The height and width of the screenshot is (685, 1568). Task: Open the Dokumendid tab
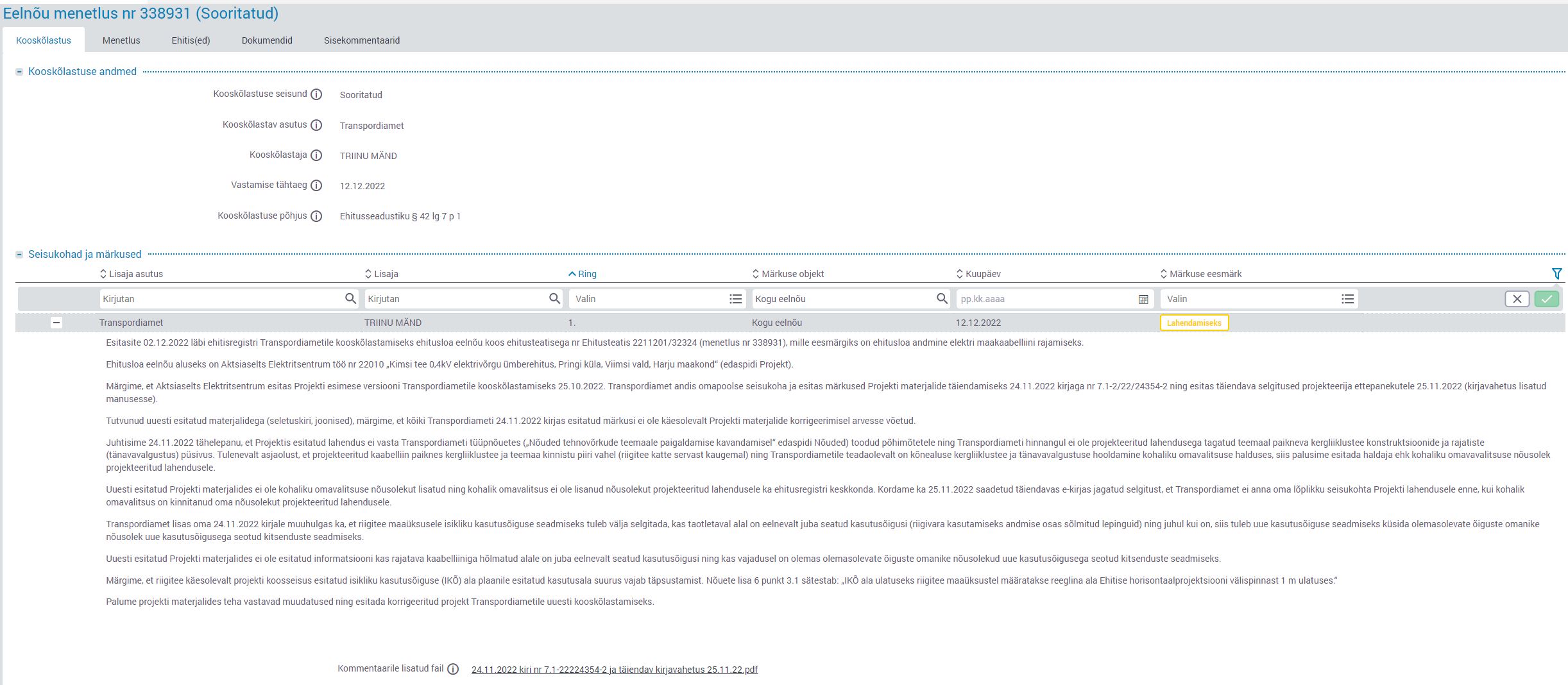pos(267,40)
